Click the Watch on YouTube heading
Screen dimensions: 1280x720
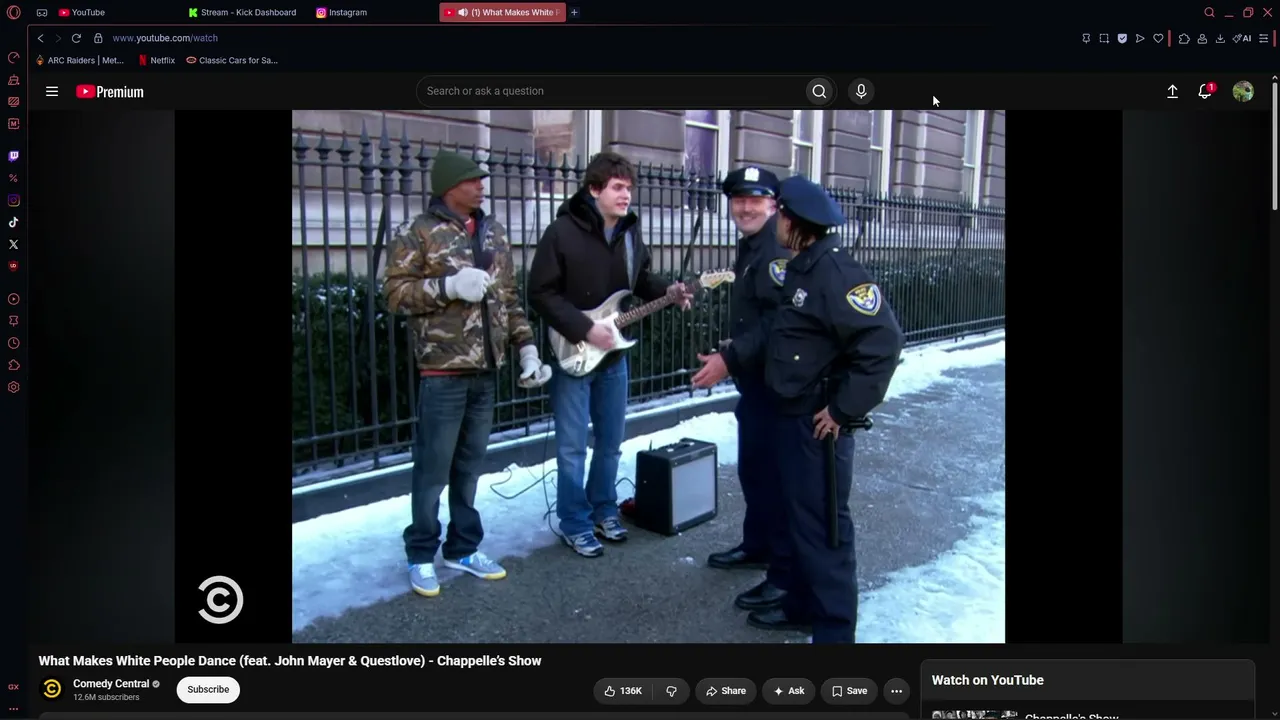(x=988, y=680)
